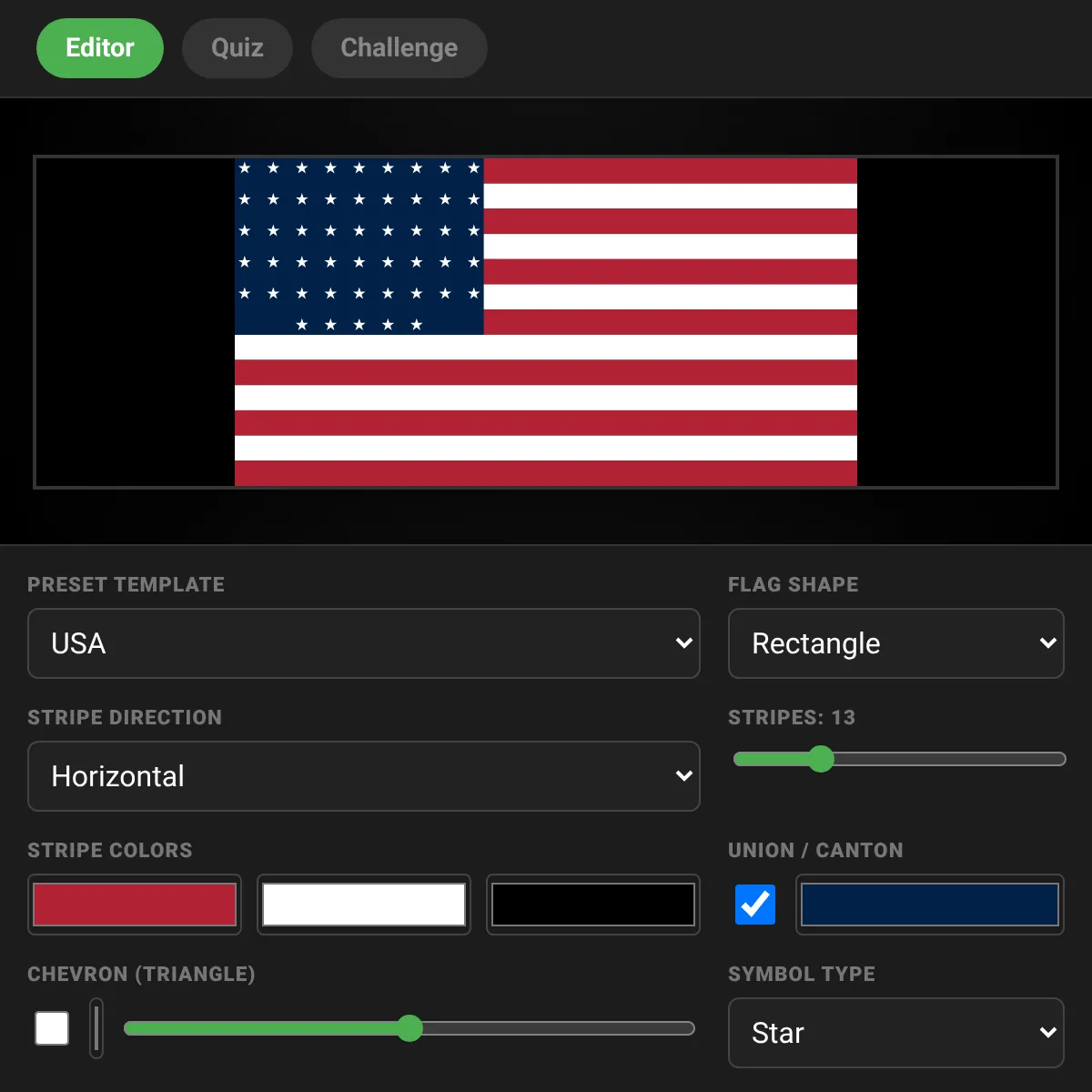
Task: Expand the Flag Shape dropdown set to Rectangle
Action: (x=896, y=643)
